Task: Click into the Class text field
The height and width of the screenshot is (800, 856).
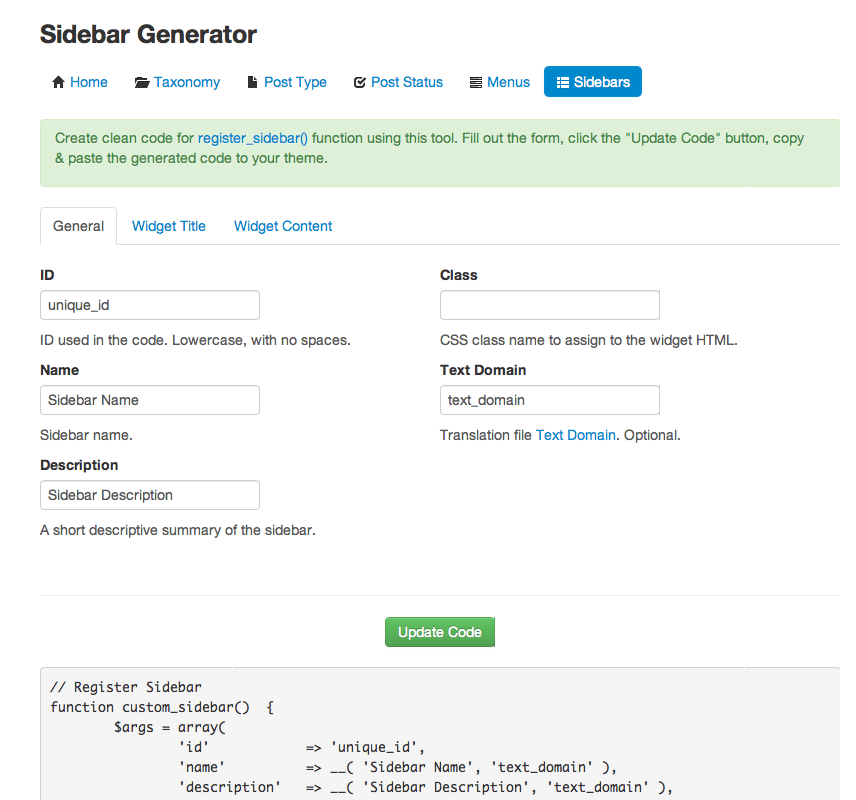Action: point(550,305)
